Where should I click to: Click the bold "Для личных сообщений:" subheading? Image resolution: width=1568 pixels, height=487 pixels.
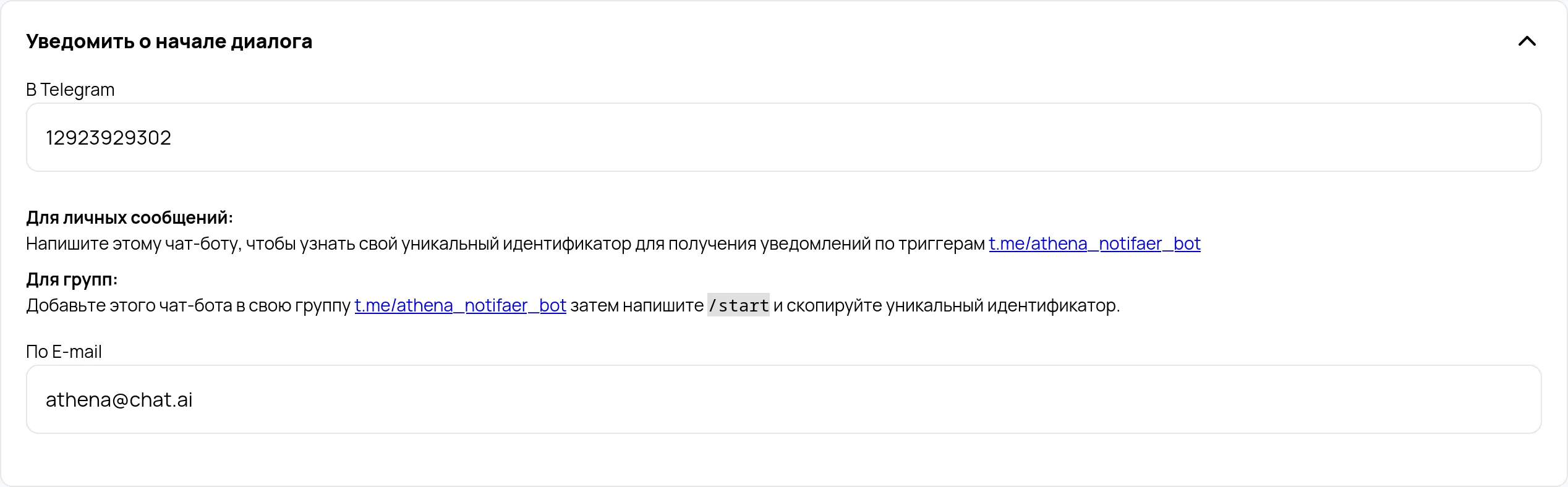(129, 218)
